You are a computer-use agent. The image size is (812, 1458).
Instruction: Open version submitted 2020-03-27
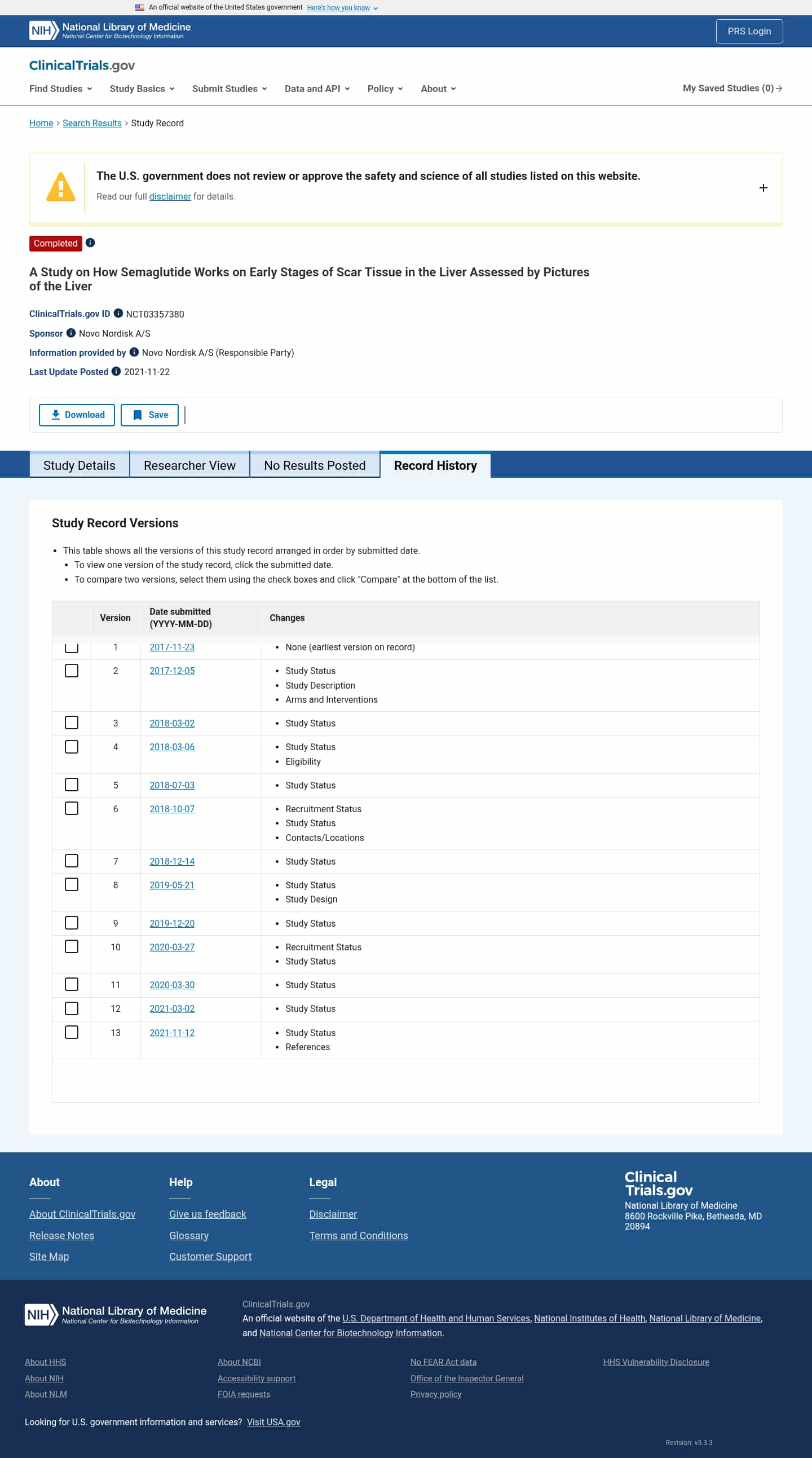(172, 947)
